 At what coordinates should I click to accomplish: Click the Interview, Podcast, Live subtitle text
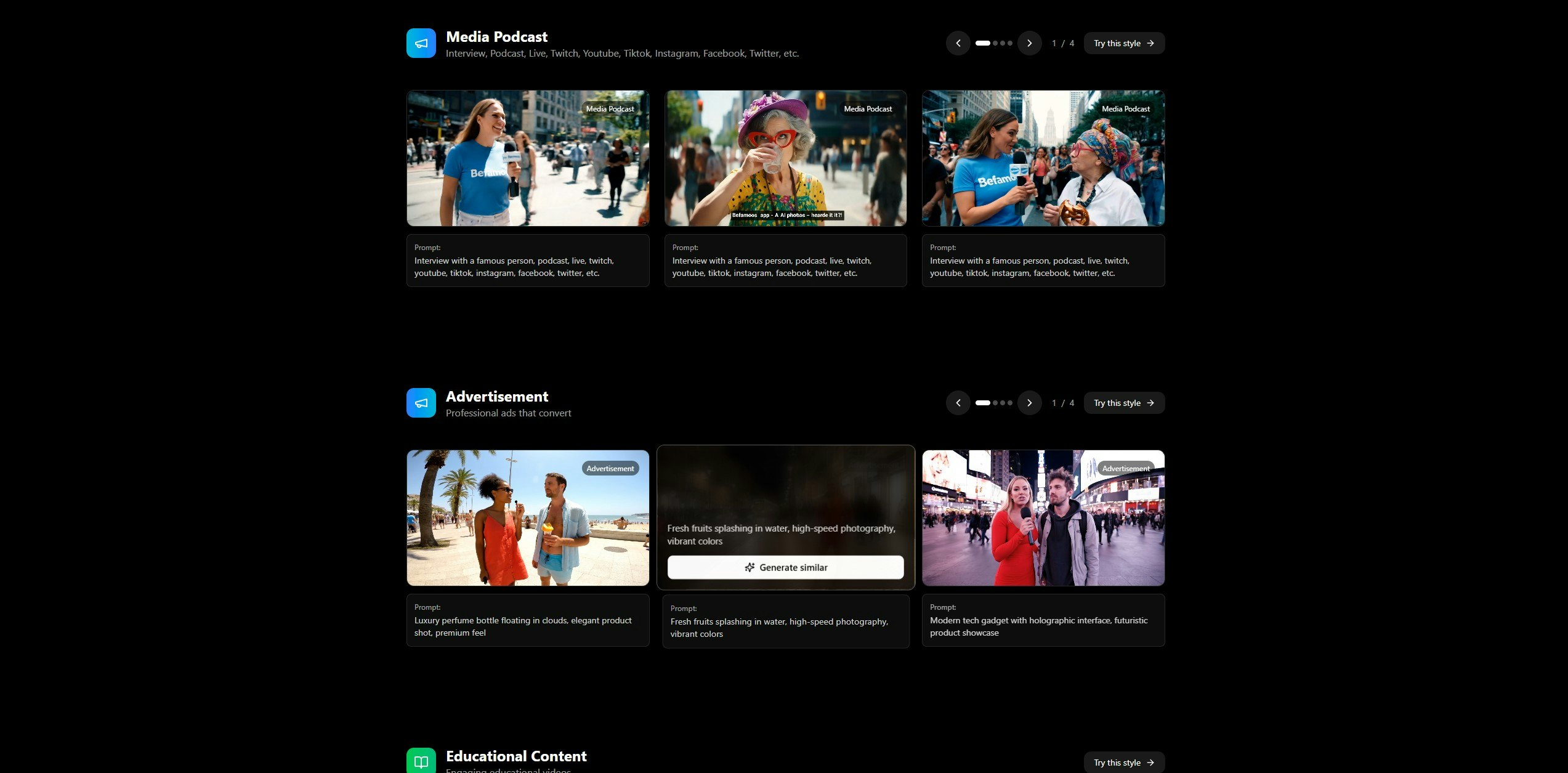pyautogui.click(x=622, y=54)
